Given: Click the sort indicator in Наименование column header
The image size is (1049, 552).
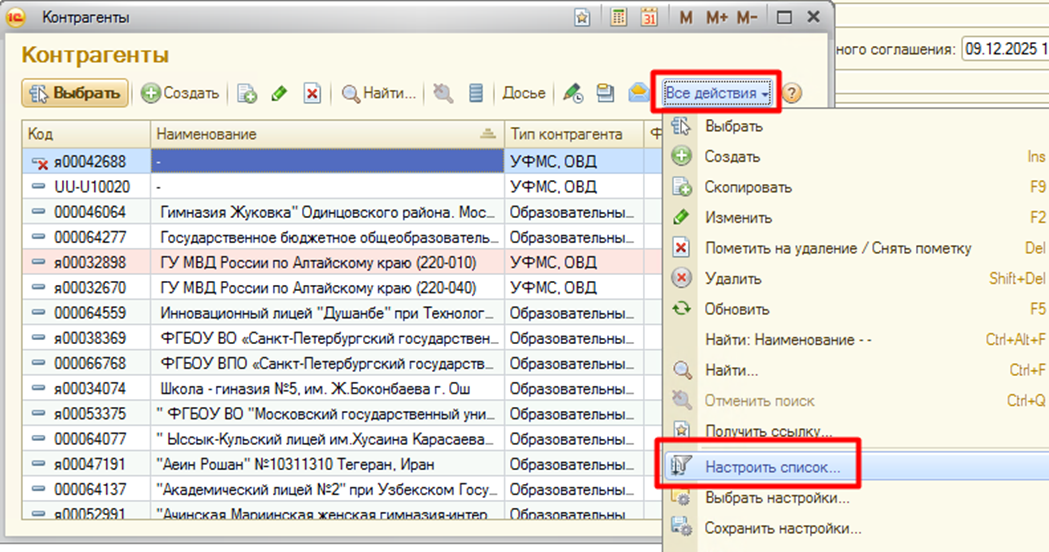Looking at the screenshot, I should point(488,134).
